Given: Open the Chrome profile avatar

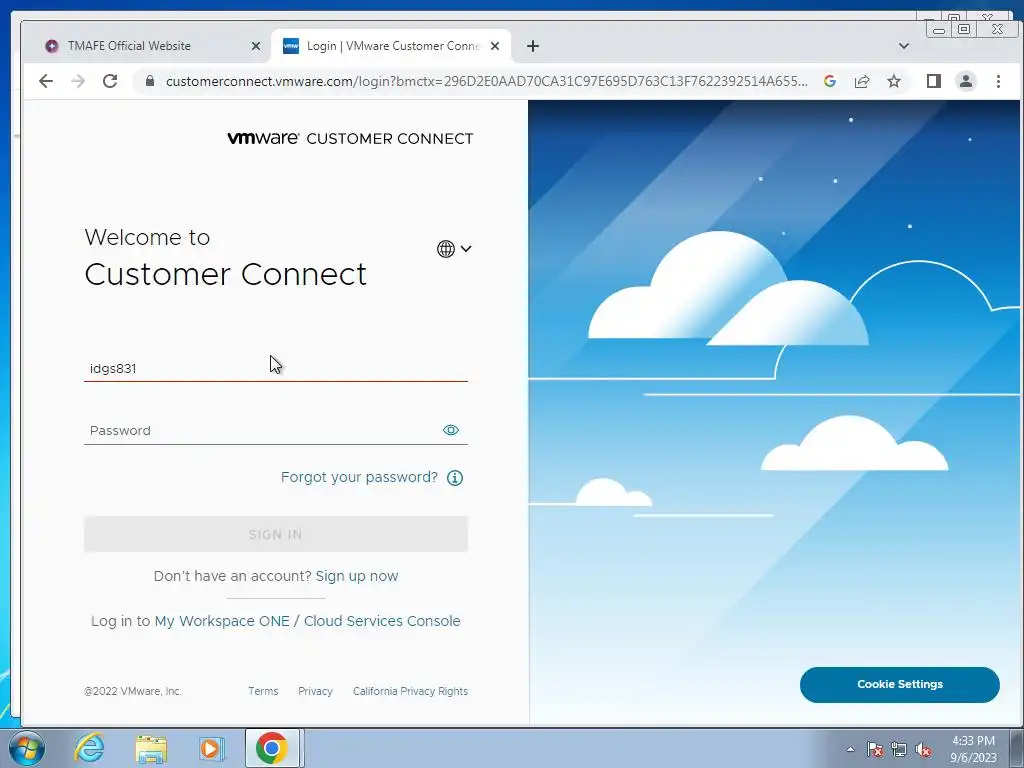Looking at the screenshot, I should (x=966, y=81).
